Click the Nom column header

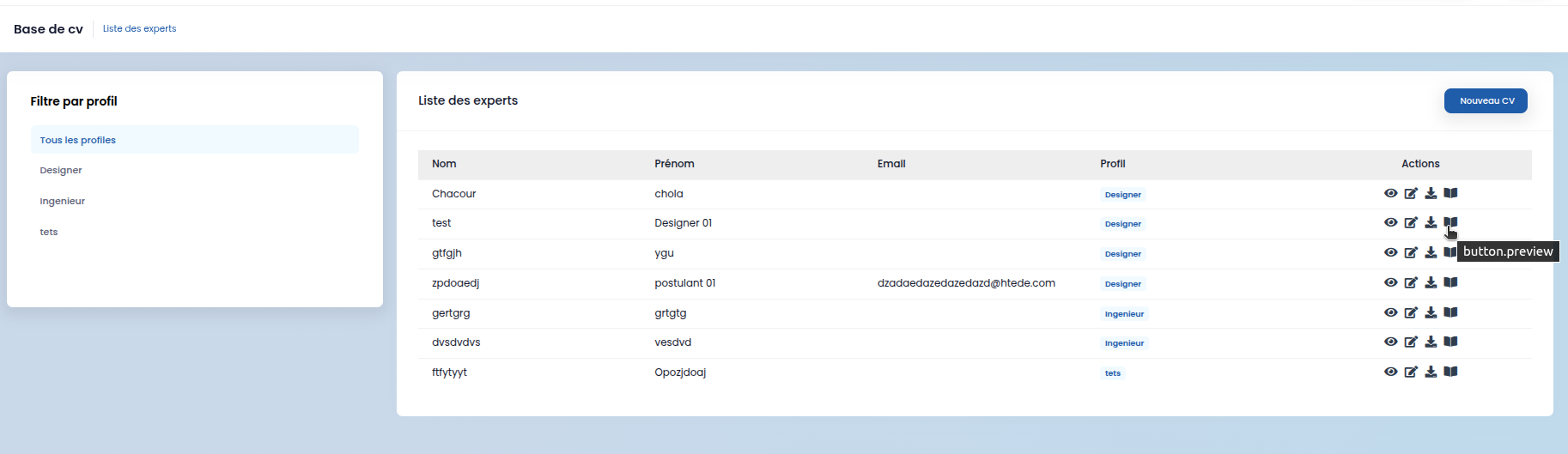tap(444, 164)
